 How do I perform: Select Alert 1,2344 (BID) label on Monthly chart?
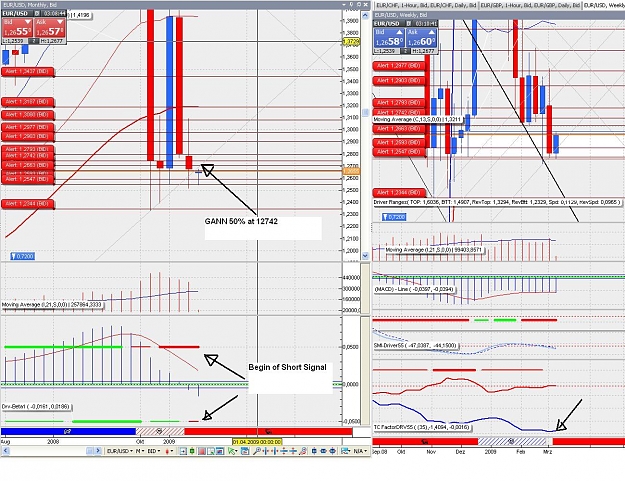click(x=28, y=204)
